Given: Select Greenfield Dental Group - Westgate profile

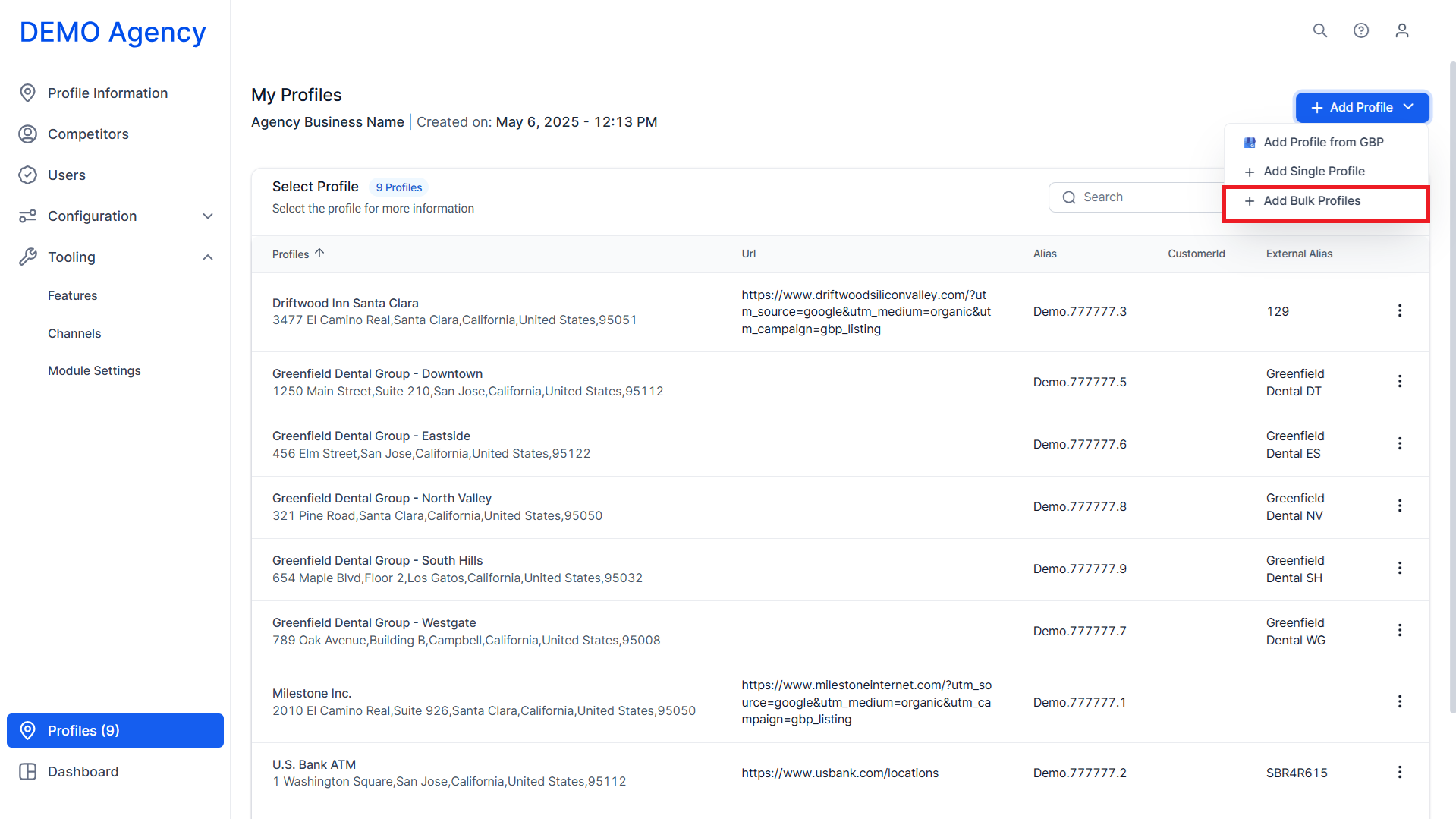Looking at the screenshot, I should (x=374, y=622).
